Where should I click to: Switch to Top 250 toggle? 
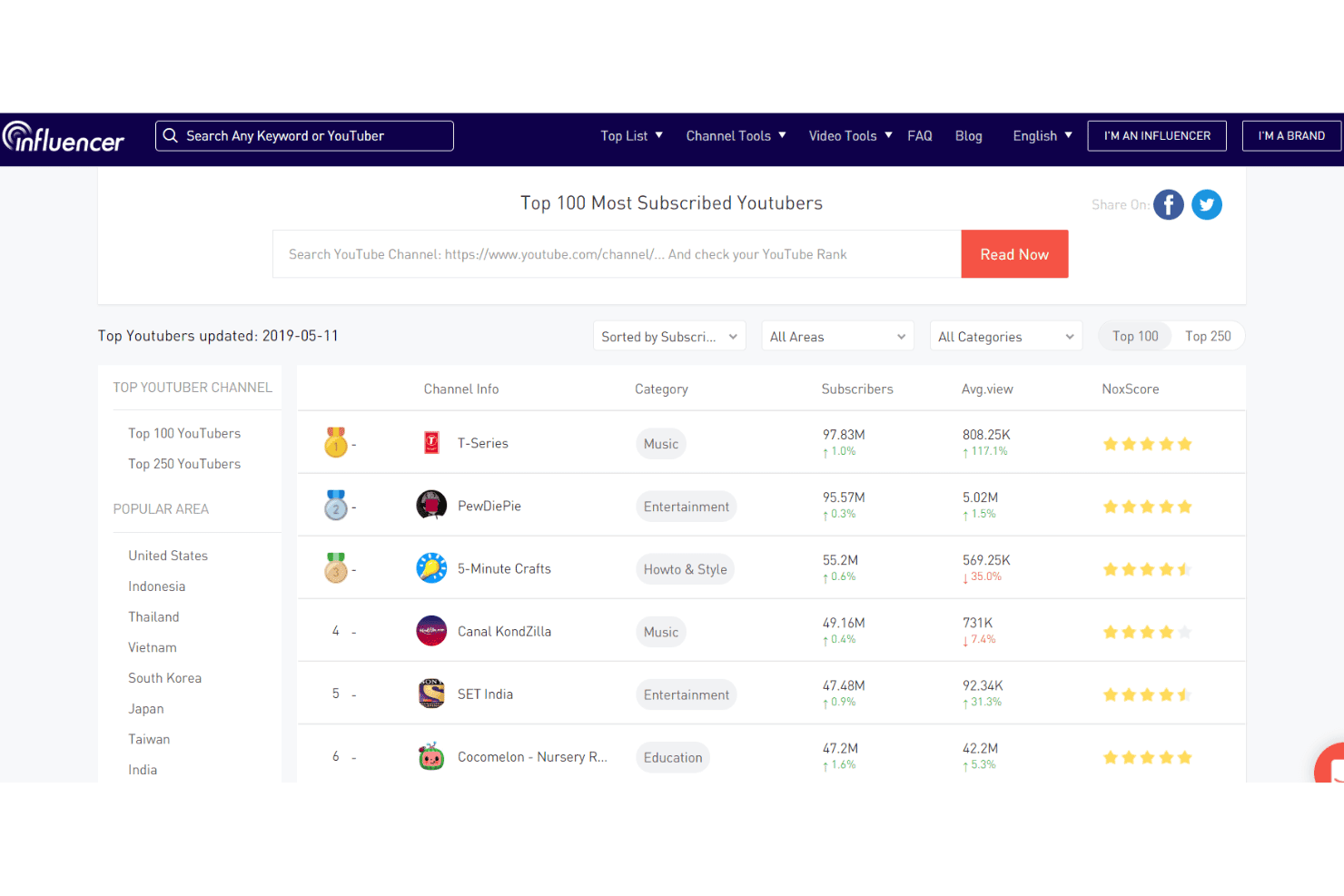pos(1208,336)
